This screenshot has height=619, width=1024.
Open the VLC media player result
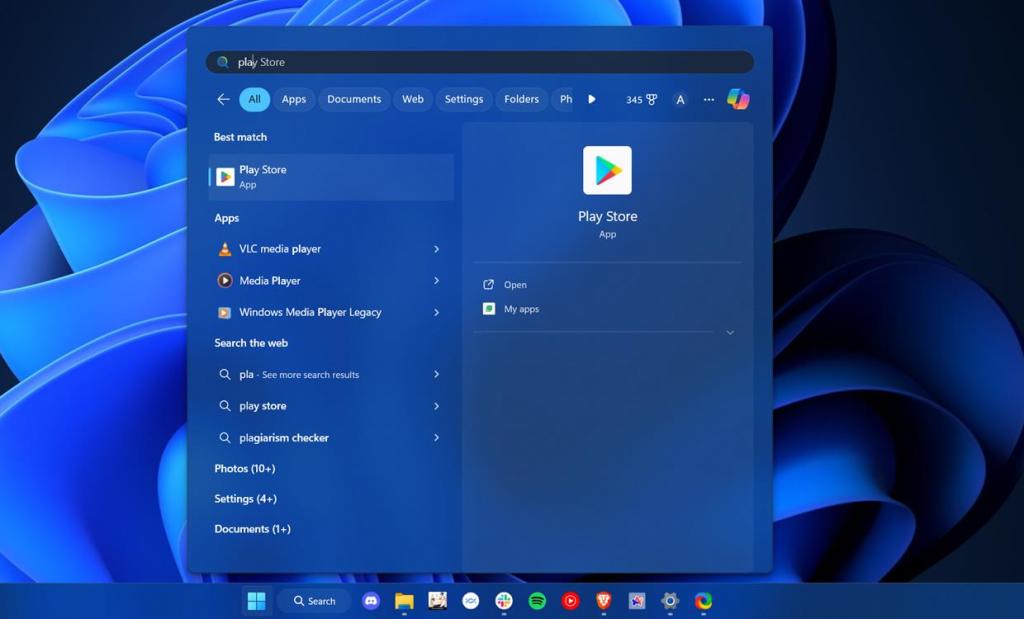330,249
